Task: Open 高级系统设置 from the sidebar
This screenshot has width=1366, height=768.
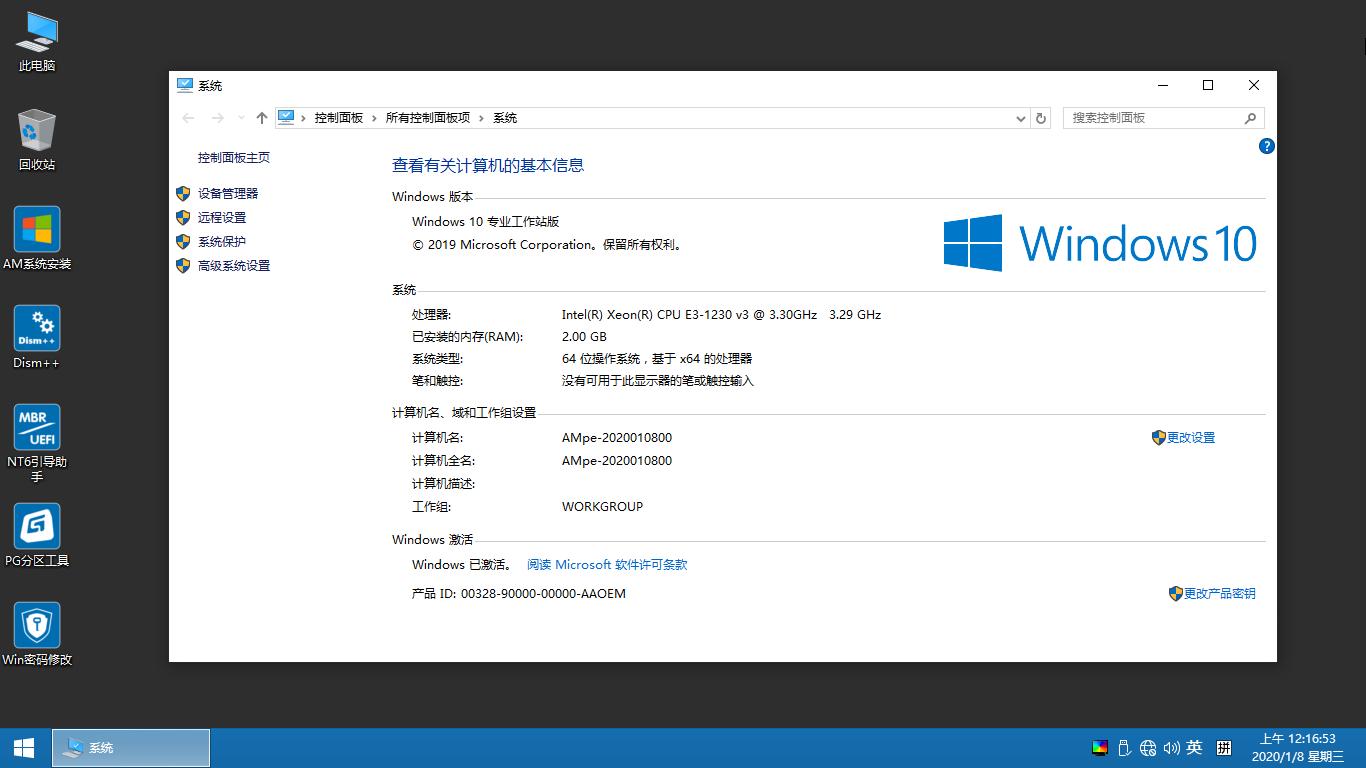Action: coord(234,266)
